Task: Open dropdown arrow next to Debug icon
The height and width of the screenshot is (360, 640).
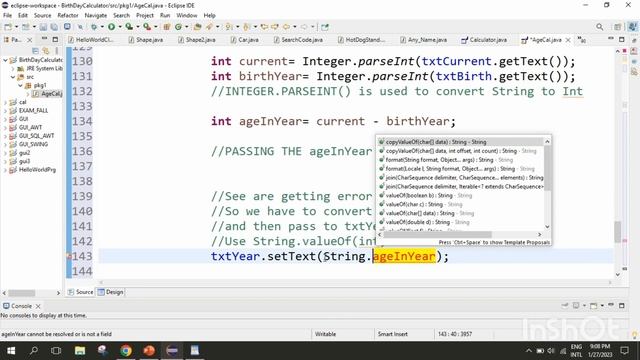Action: pyautogui.click(x=102, y=27)
